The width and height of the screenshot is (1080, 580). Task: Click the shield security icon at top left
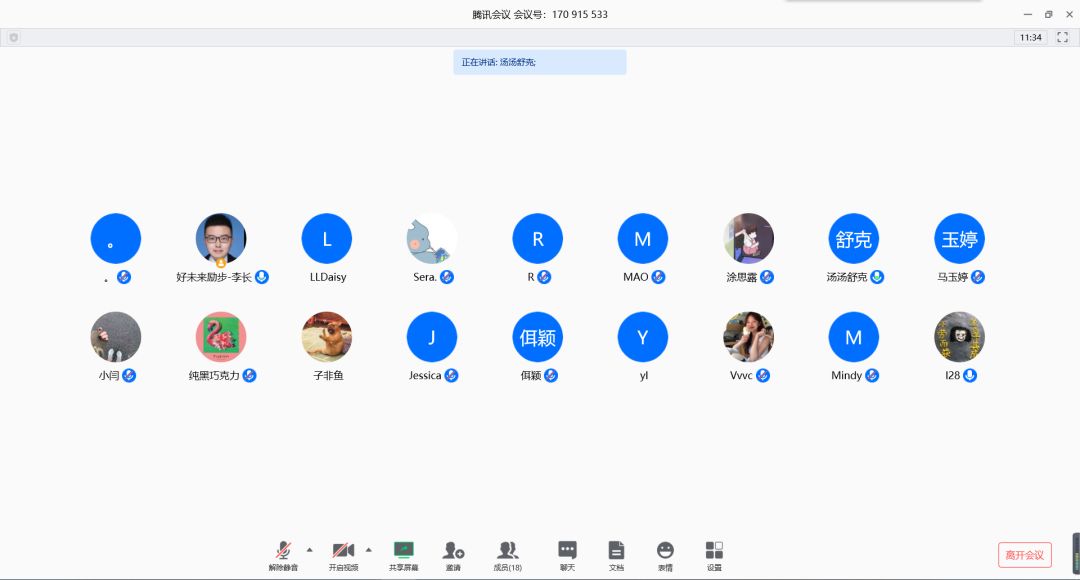[13, 38]
